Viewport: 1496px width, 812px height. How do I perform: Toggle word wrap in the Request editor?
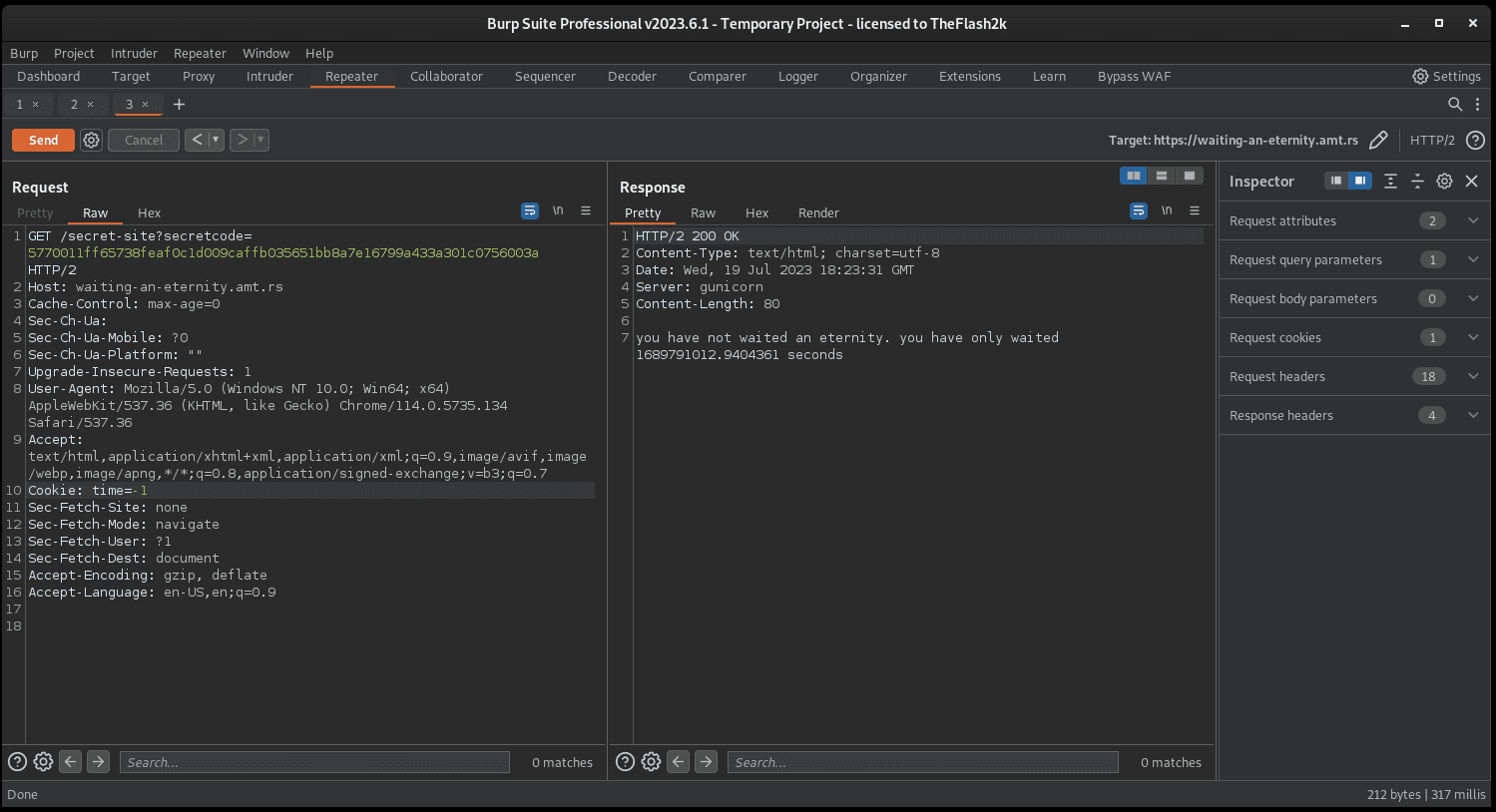click(x=530, y=210)
